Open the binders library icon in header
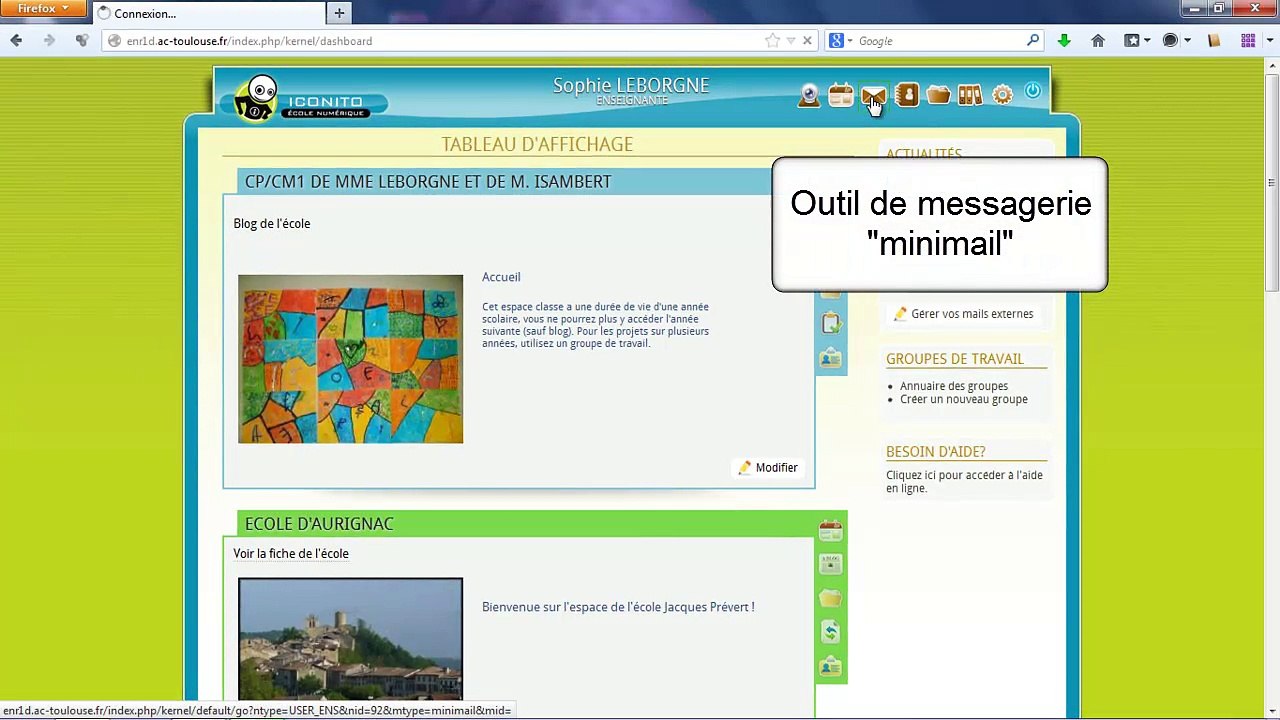 (970, 95)
